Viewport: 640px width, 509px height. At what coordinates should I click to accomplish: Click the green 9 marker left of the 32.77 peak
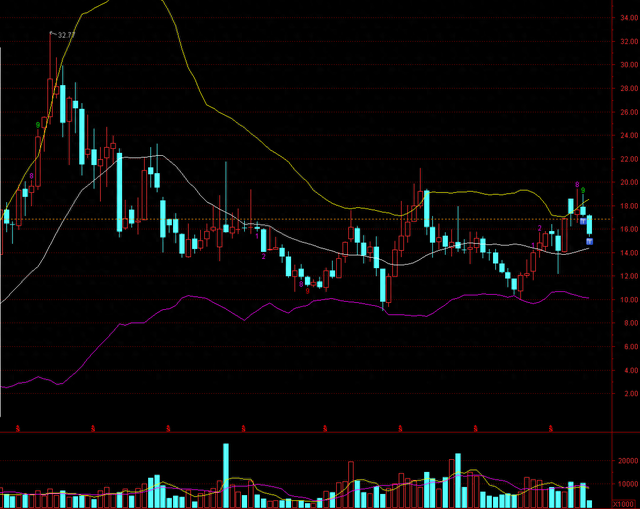[x=38, y=125]
